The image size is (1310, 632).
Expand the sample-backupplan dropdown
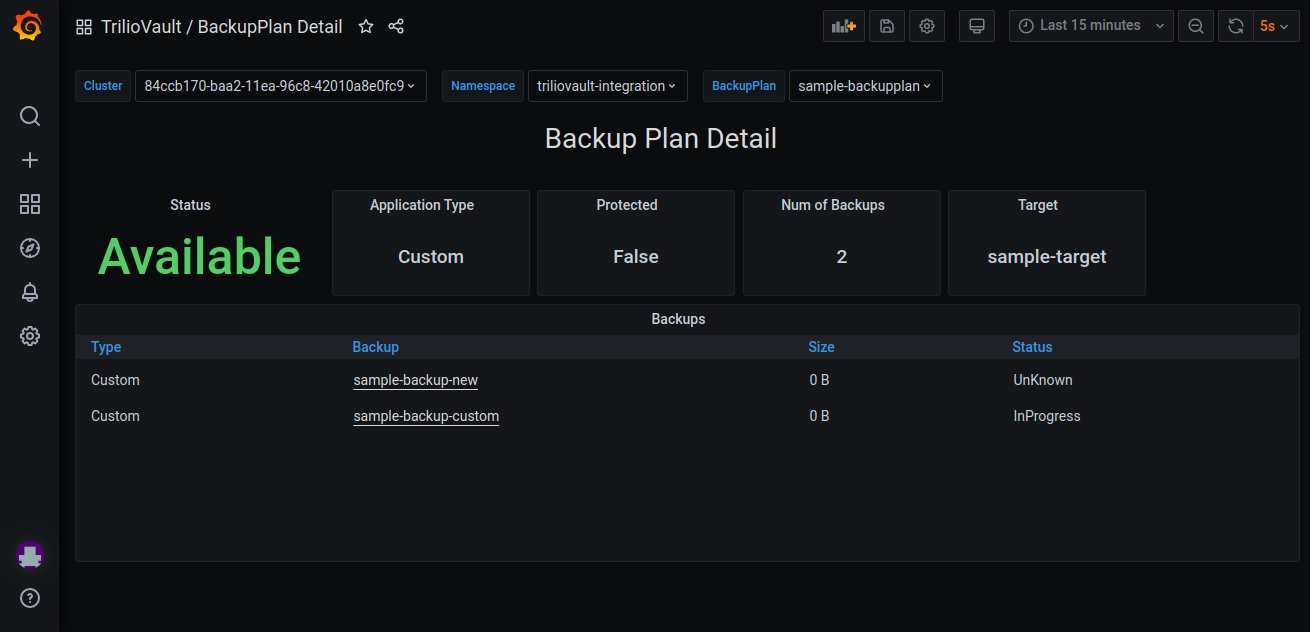point(866,86)
